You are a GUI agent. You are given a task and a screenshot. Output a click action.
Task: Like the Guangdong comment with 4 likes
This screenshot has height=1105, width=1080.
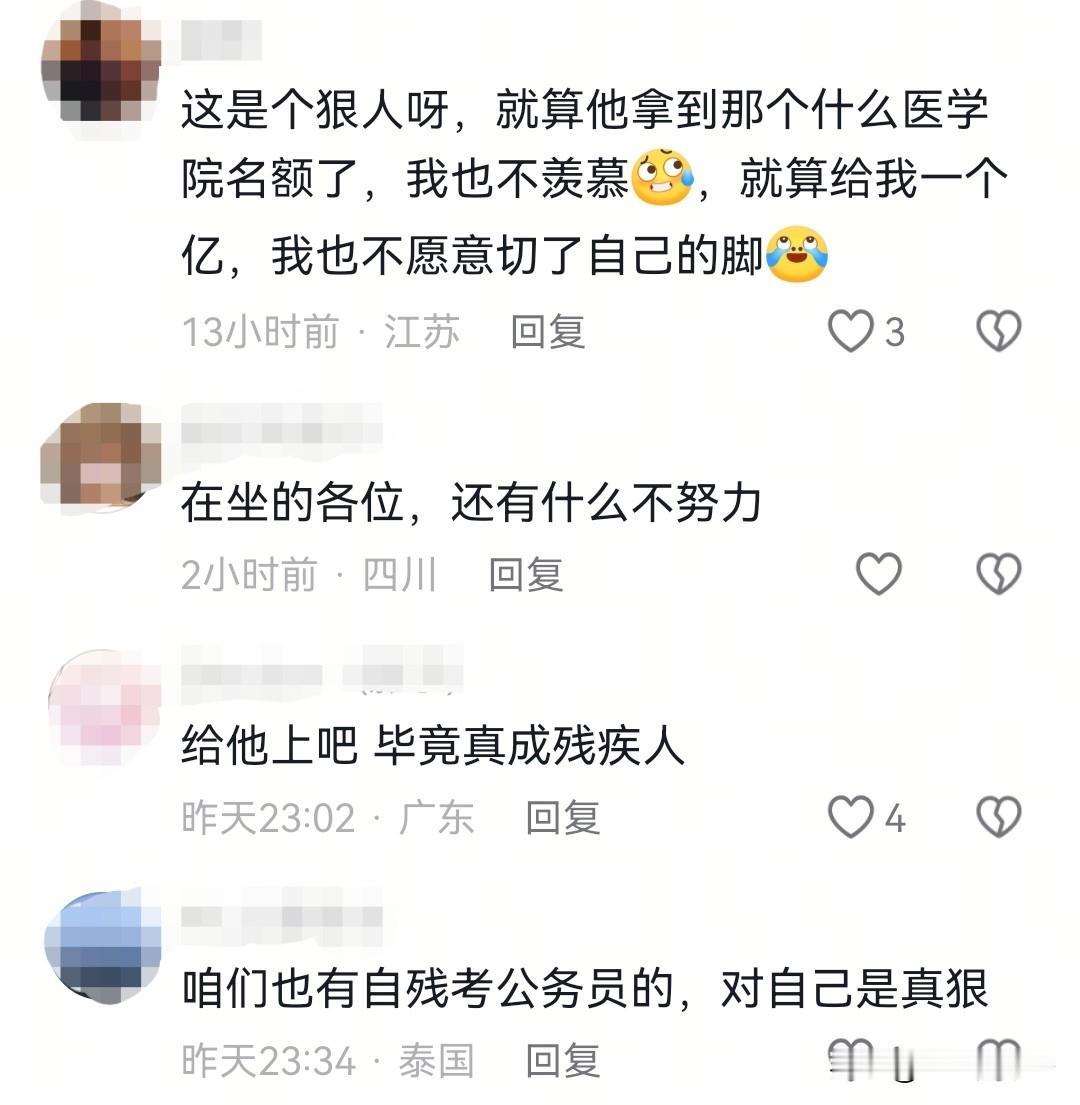(x=850, y=817)
